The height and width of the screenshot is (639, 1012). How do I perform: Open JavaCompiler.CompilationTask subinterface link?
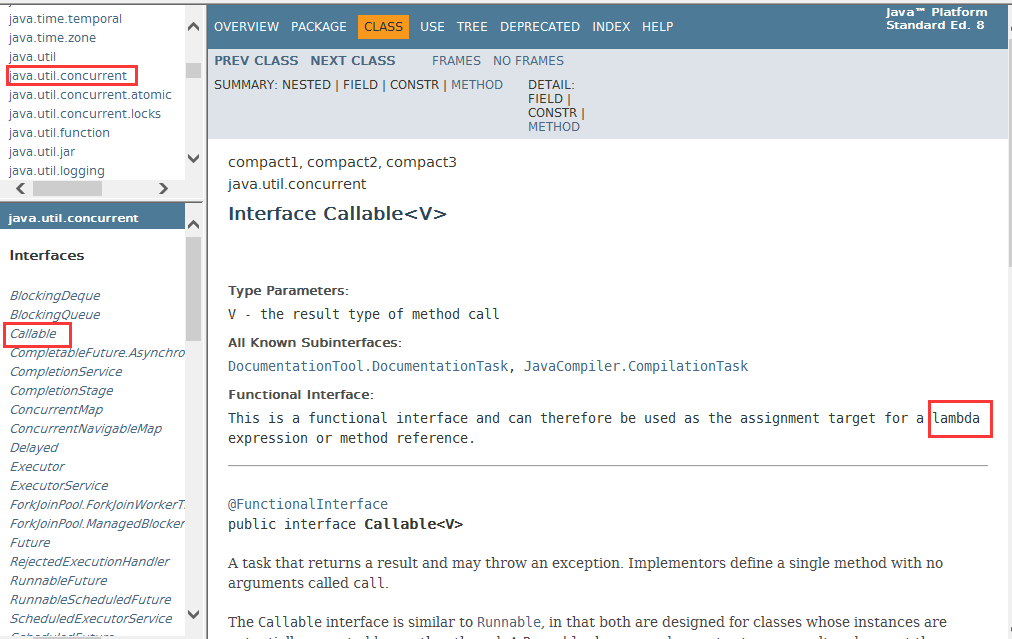click(636, 366)
